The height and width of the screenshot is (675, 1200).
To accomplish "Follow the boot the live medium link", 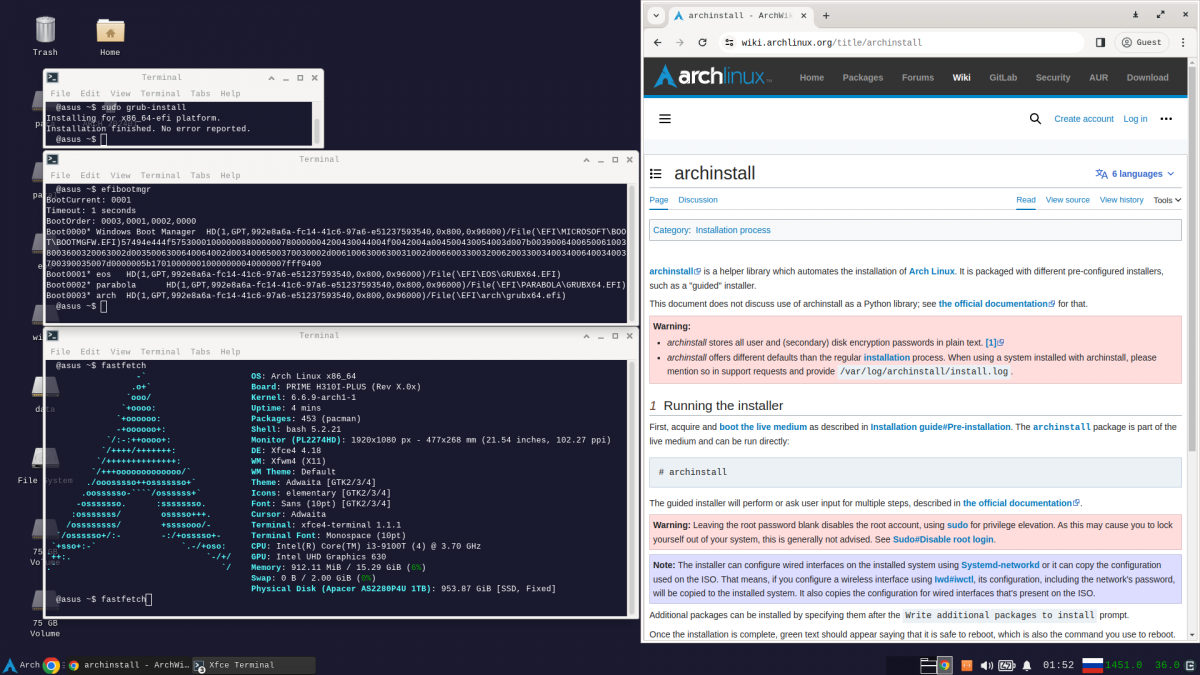I will [x=763, y=427].
